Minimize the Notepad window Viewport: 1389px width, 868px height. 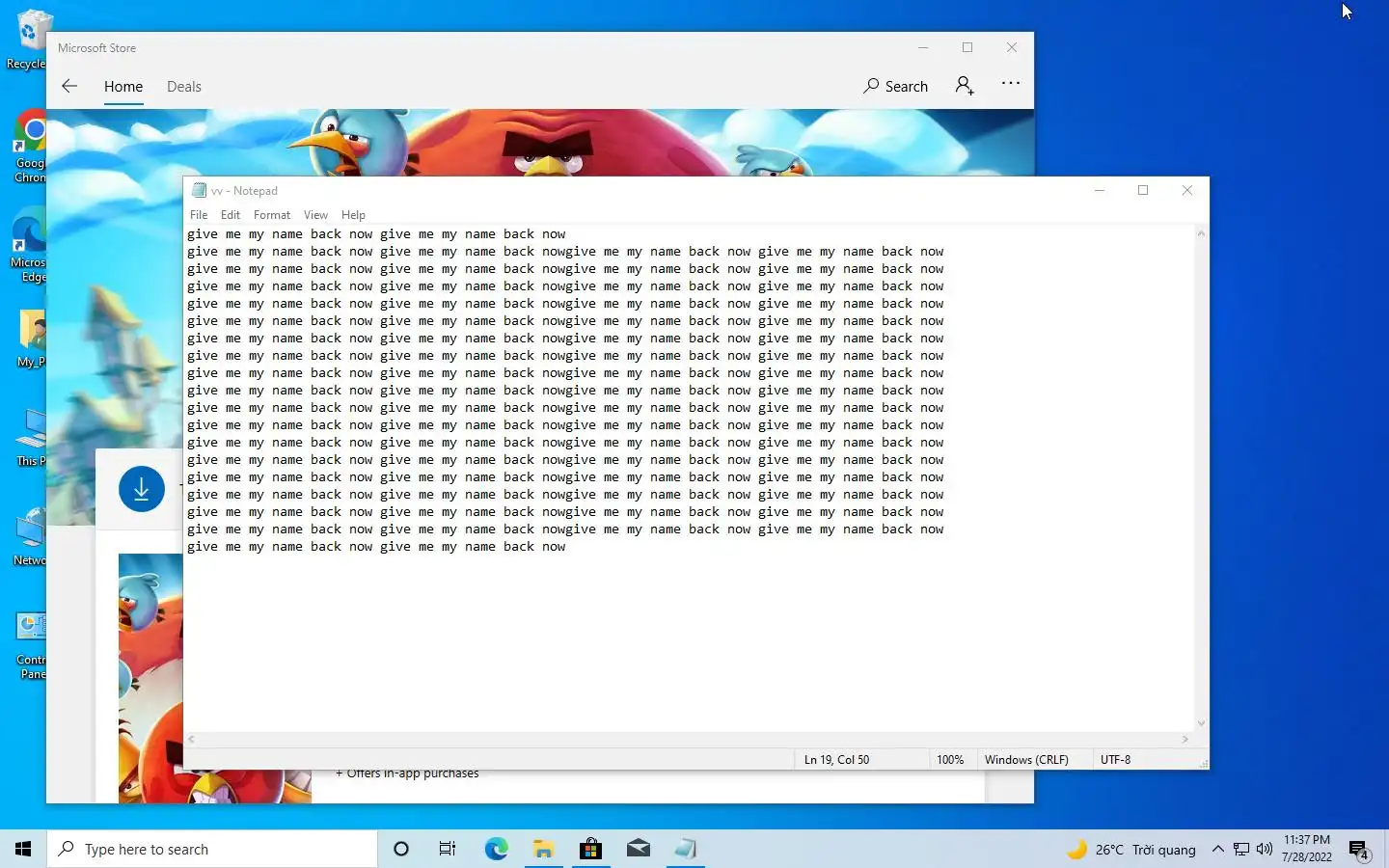1099,190
